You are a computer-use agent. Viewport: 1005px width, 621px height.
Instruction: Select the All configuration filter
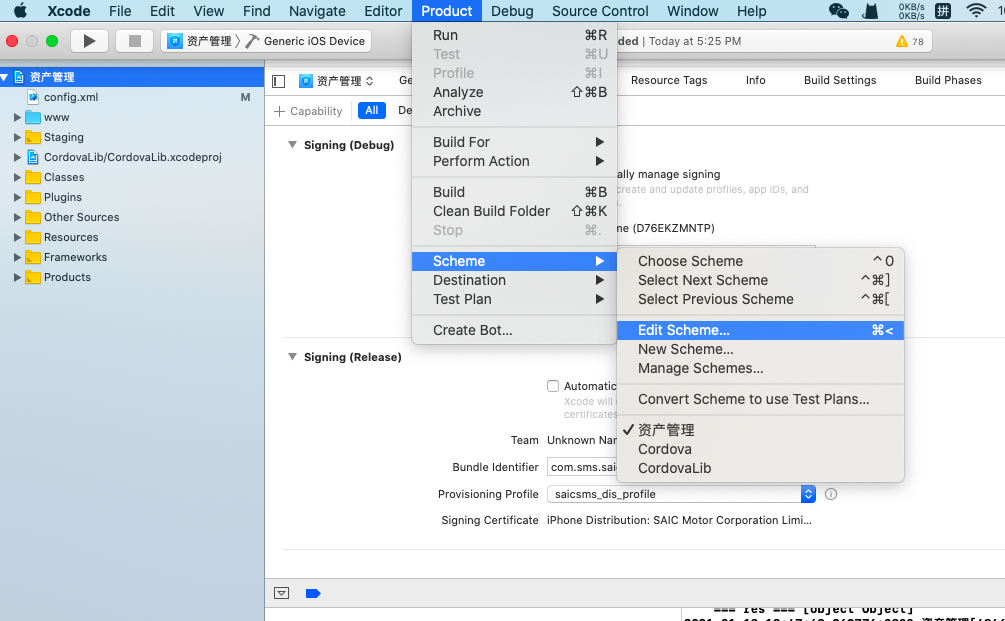372,110
